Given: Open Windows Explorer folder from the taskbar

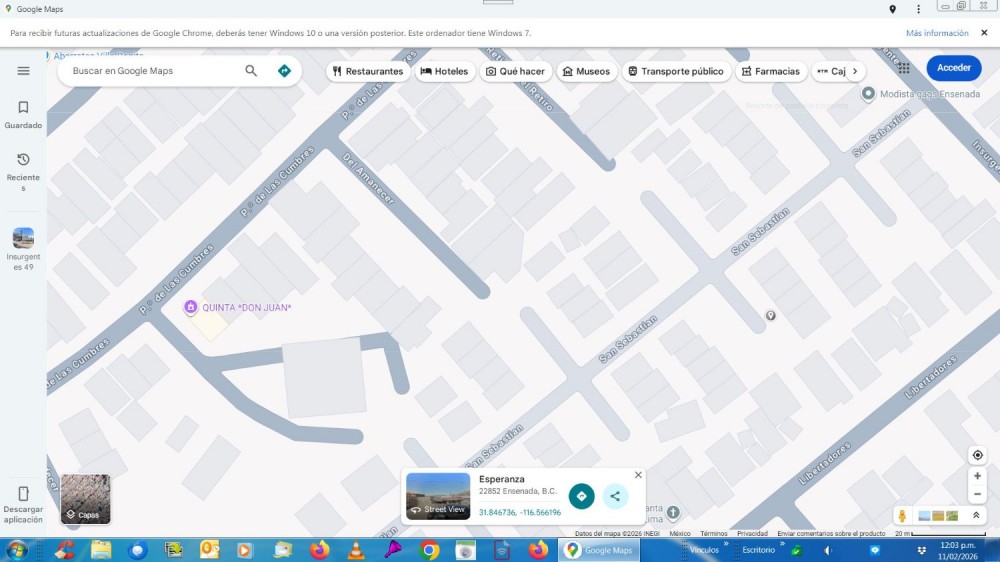Looking at the screenshot, I should click(x=101, y=550).
